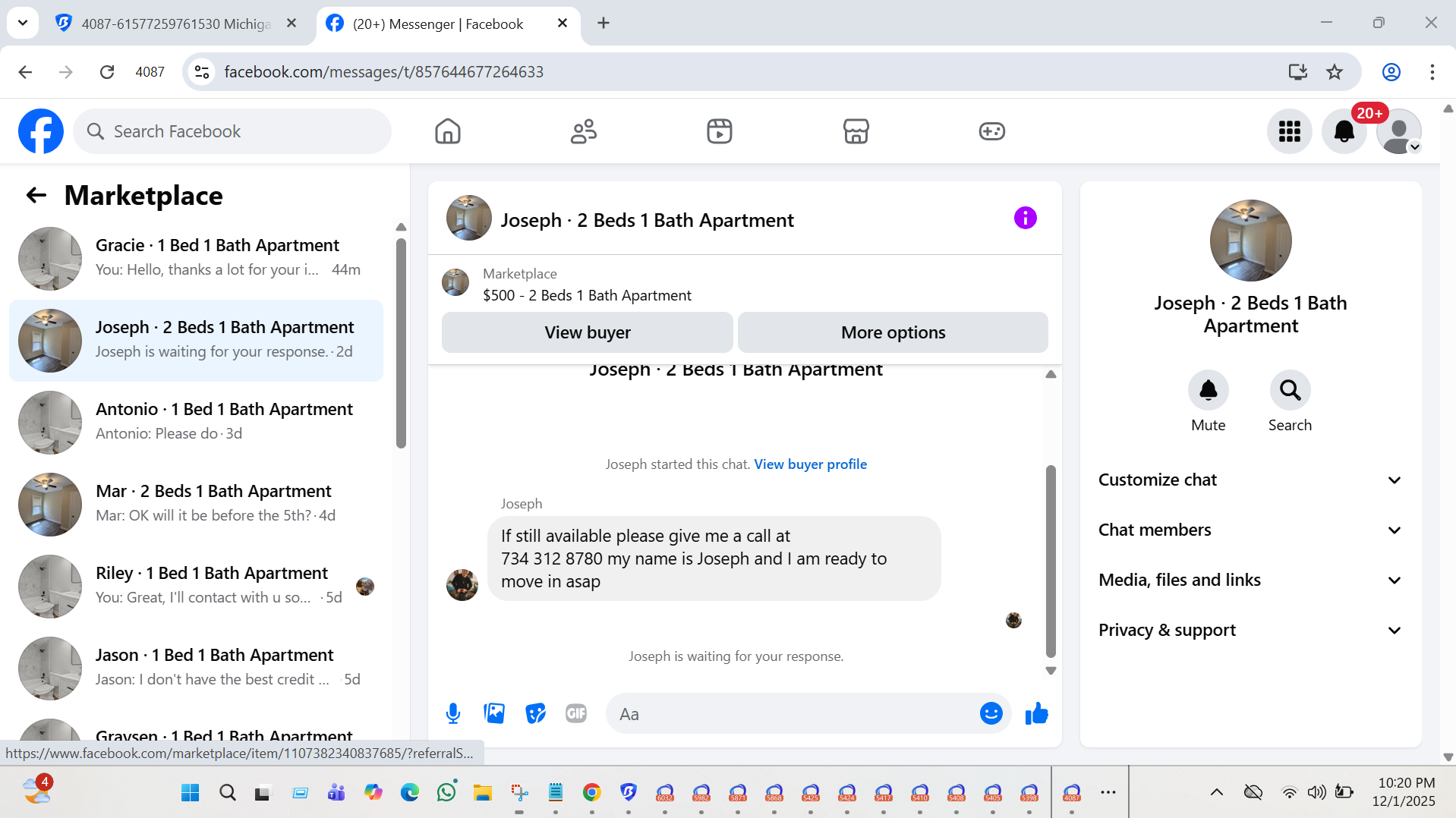The image size is (1456, 818).
Task: Click the message thread scroll-down arrow
Action: click(1051, 671)
